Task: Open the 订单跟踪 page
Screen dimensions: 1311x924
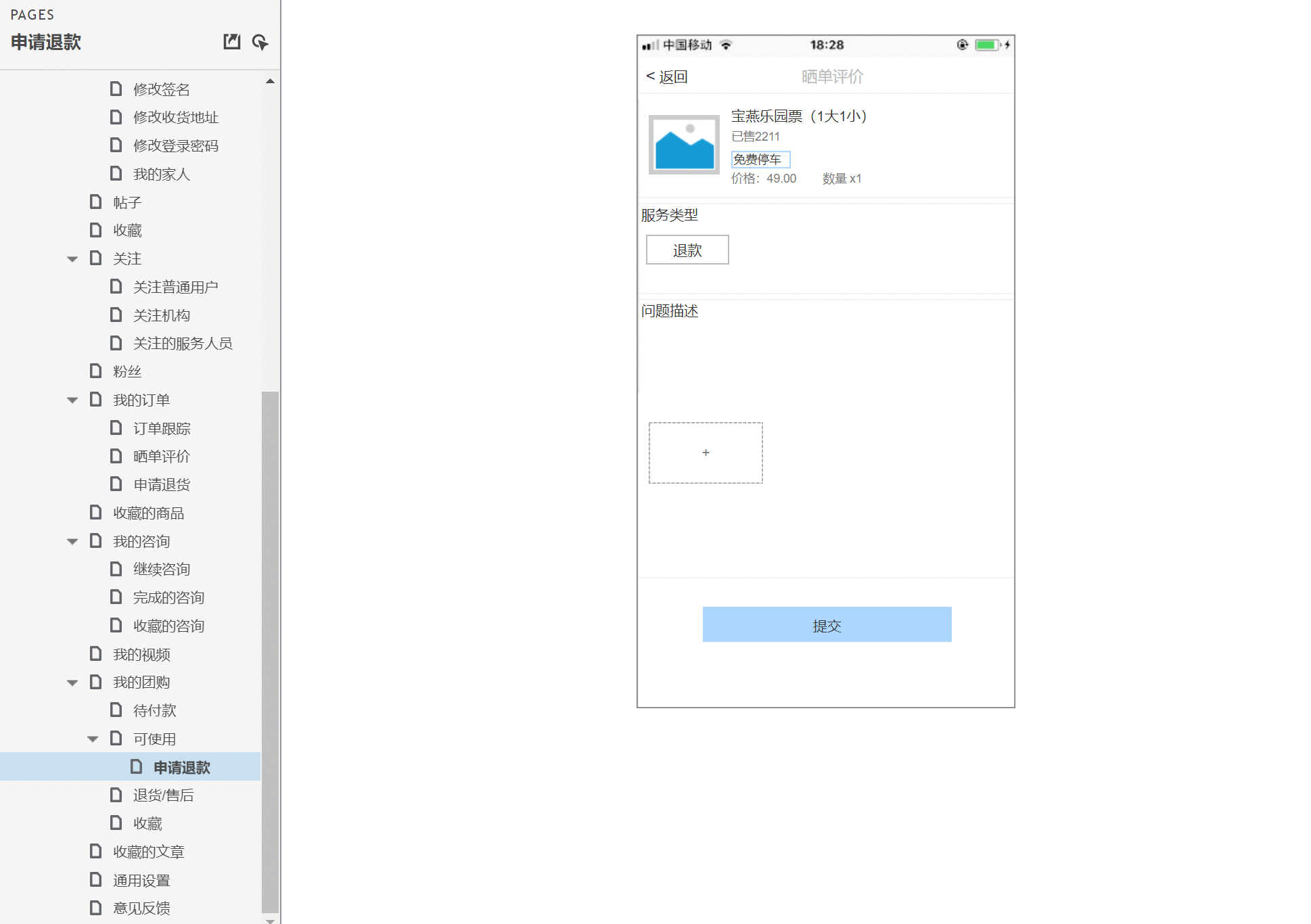Action: tap(162, 428)
